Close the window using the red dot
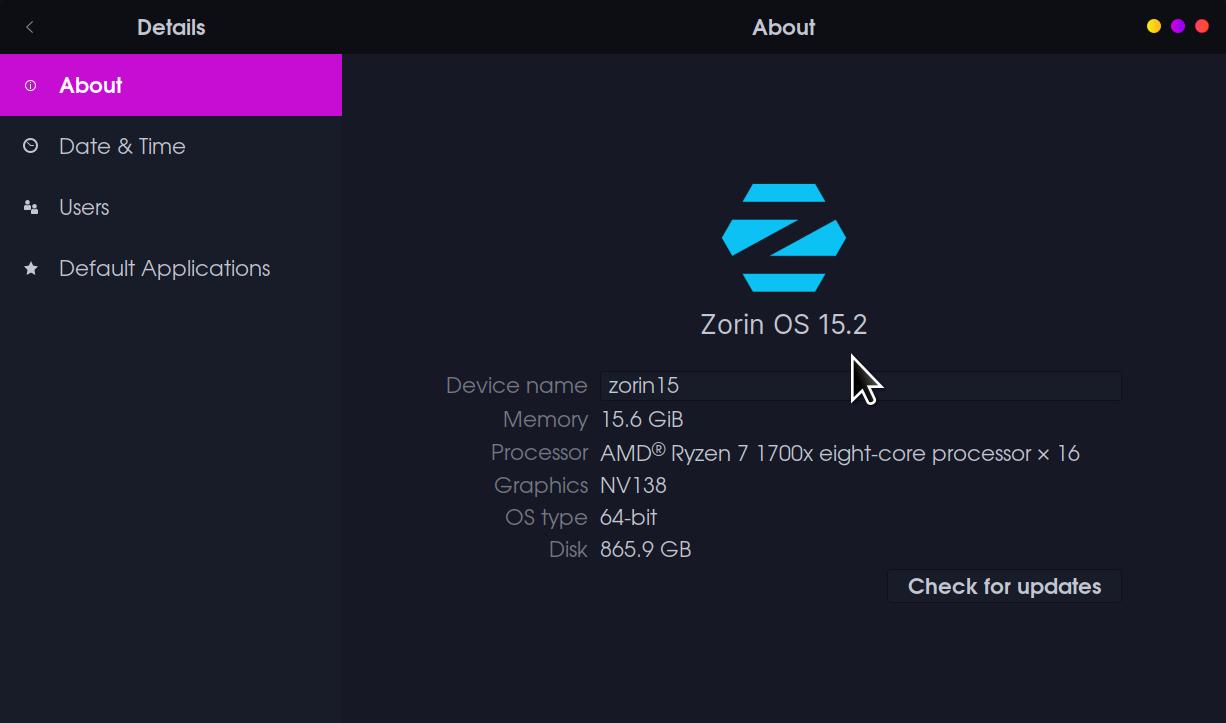Viewport: 1226px width, 723px height. [1202, 27]
